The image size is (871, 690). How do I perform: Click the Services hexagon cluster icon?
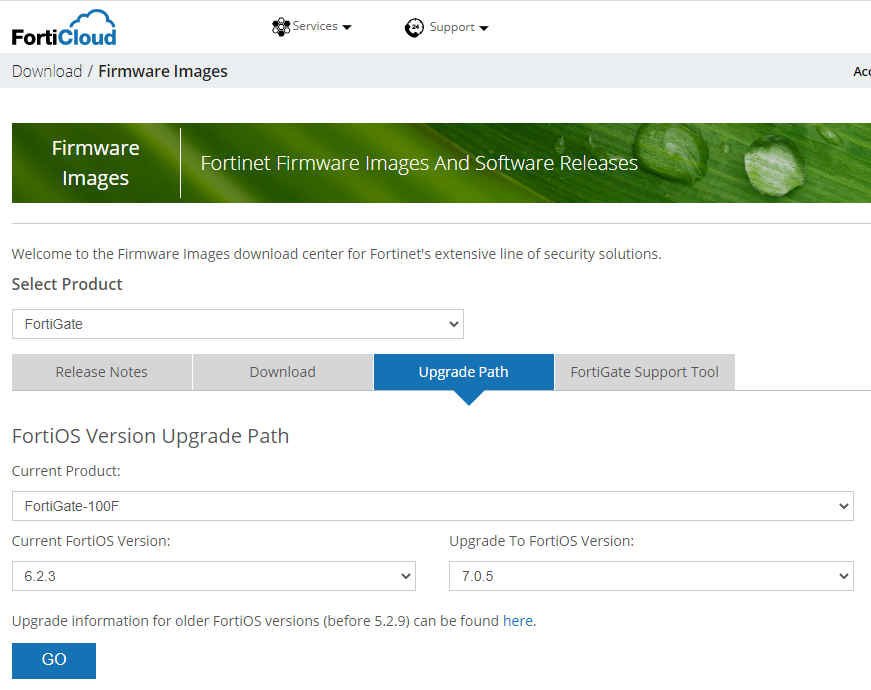point(281,27)
